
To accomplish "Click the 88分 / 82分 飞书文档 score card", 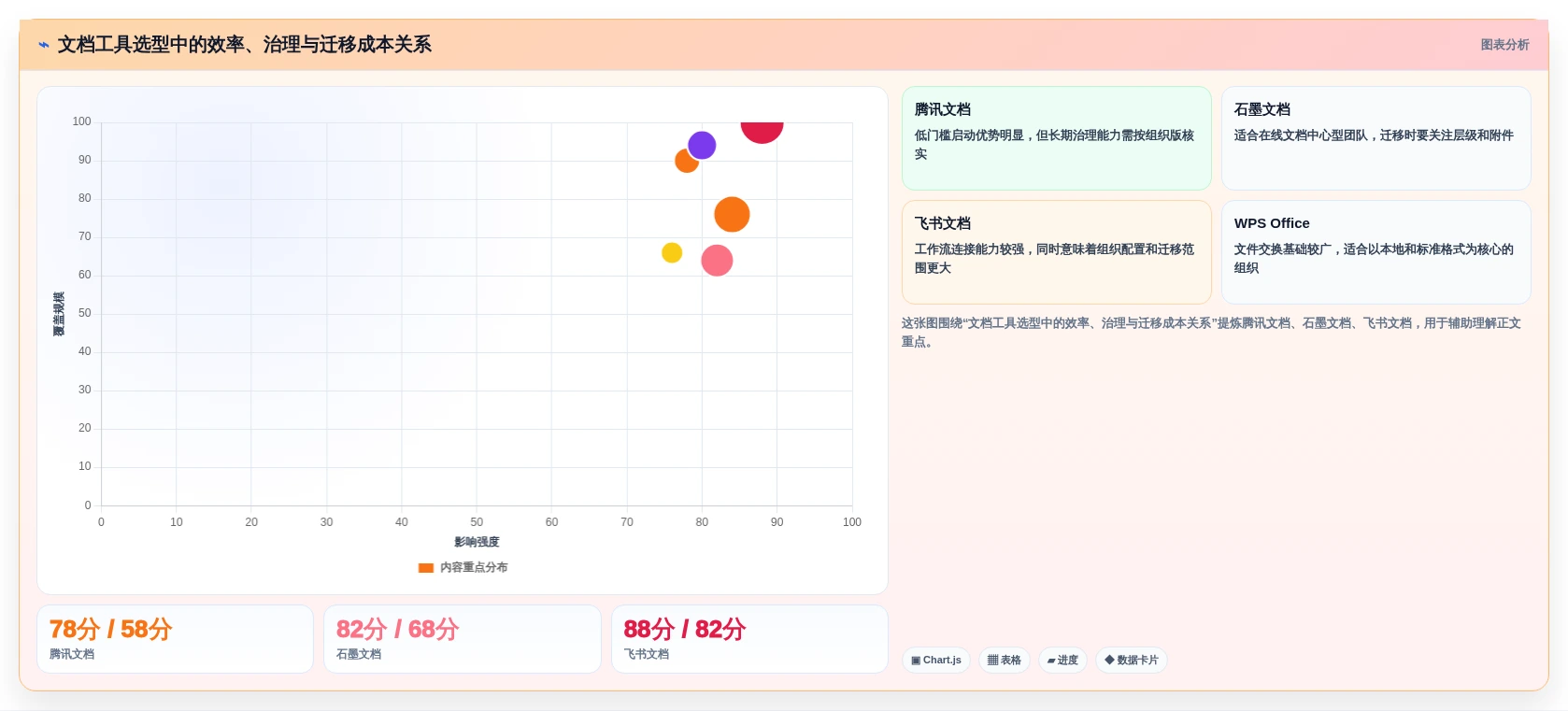I will tap(749, 639).
